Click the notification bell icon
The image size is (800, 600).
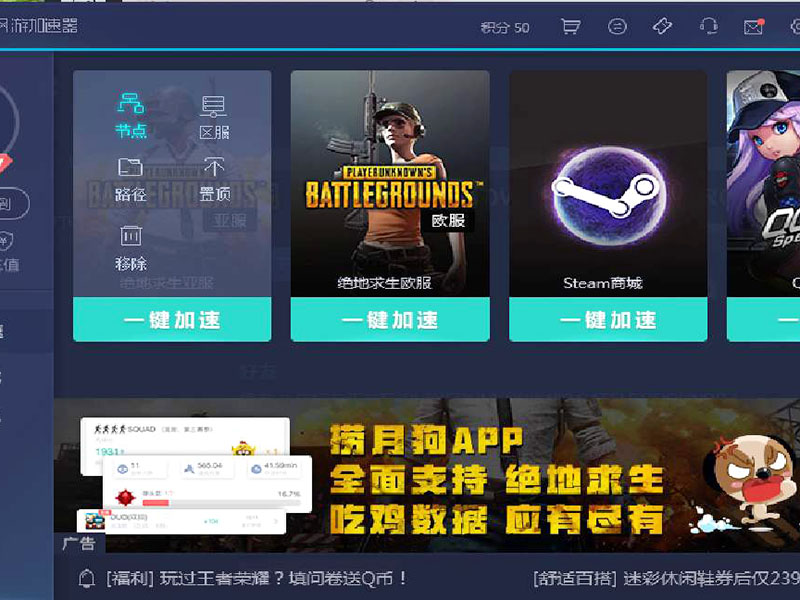[87, 578]
